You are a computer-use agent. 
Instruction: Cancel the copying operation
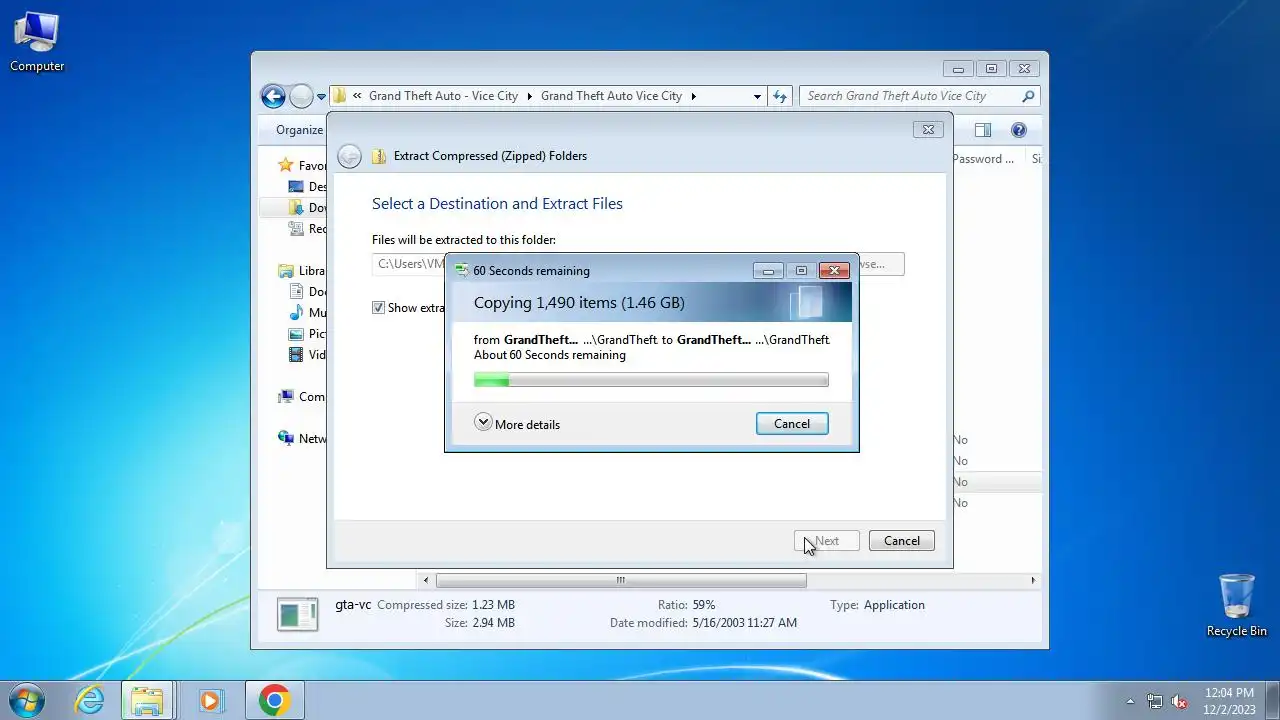pos(792,424)
